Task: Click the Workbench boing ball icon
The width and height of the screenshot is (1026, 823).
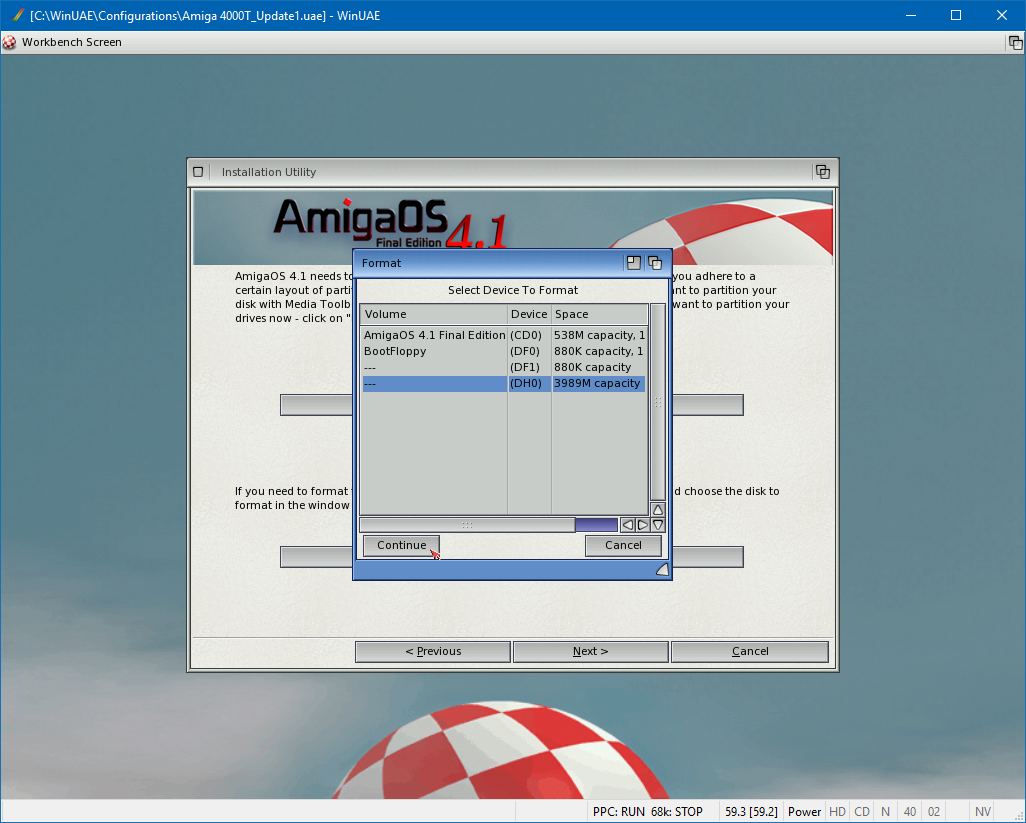Action: 10,42
